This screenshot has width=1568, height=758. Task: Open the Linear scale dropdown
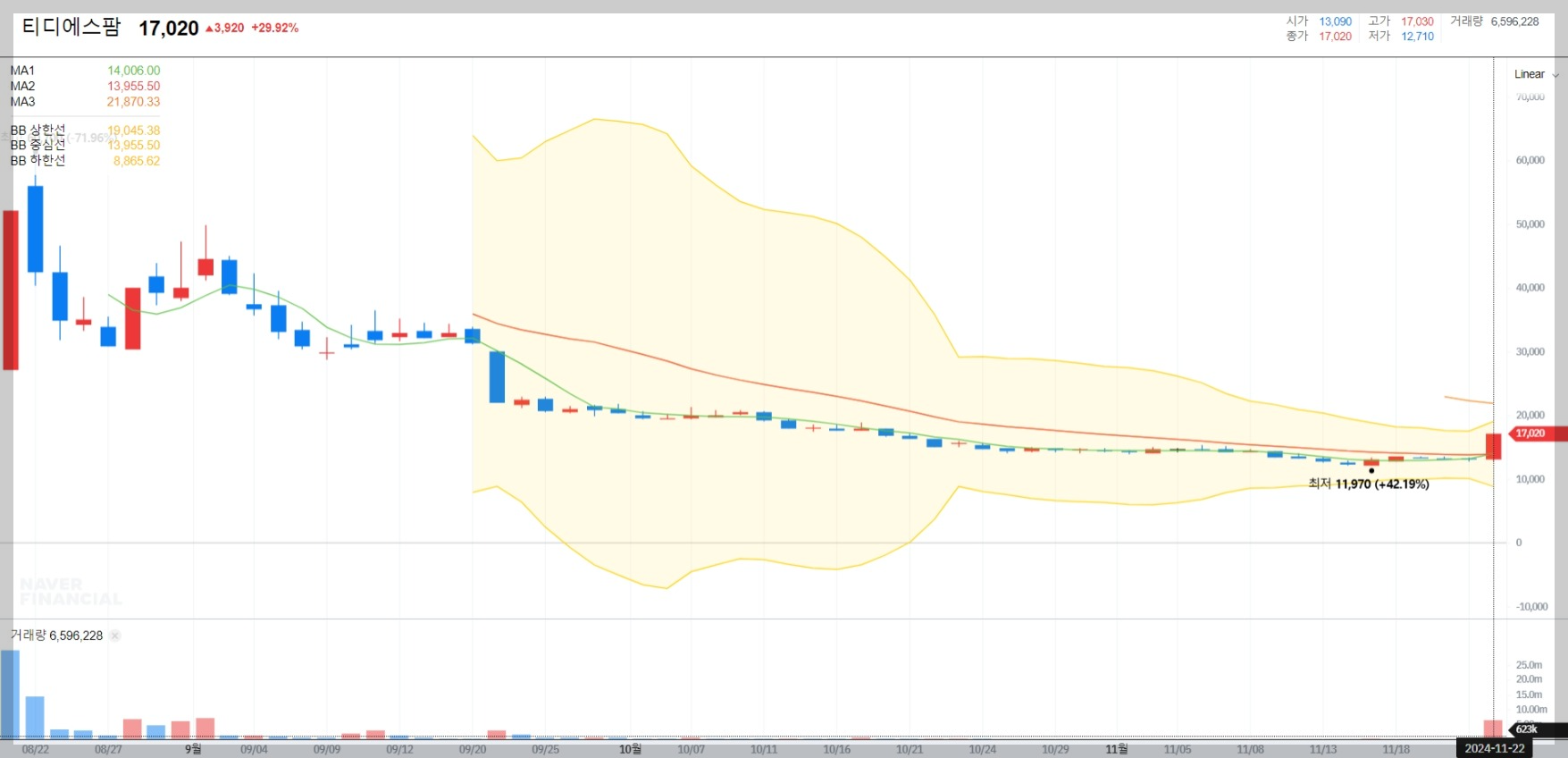pyautogui.click(x=1536, y=74)
